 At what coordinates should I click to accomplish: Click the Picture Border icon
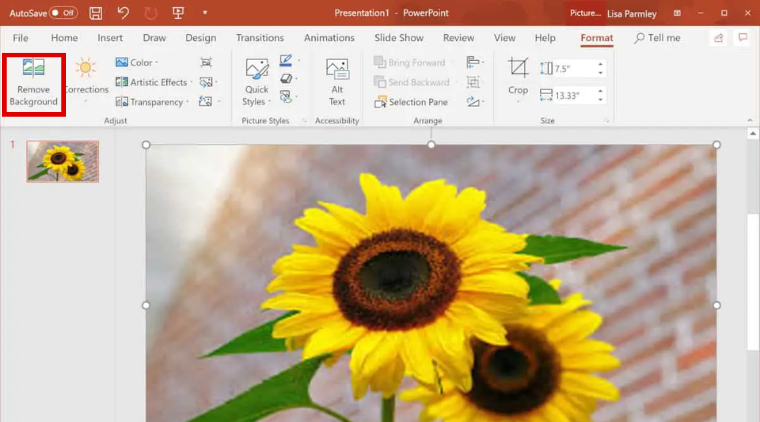[286, 61]
